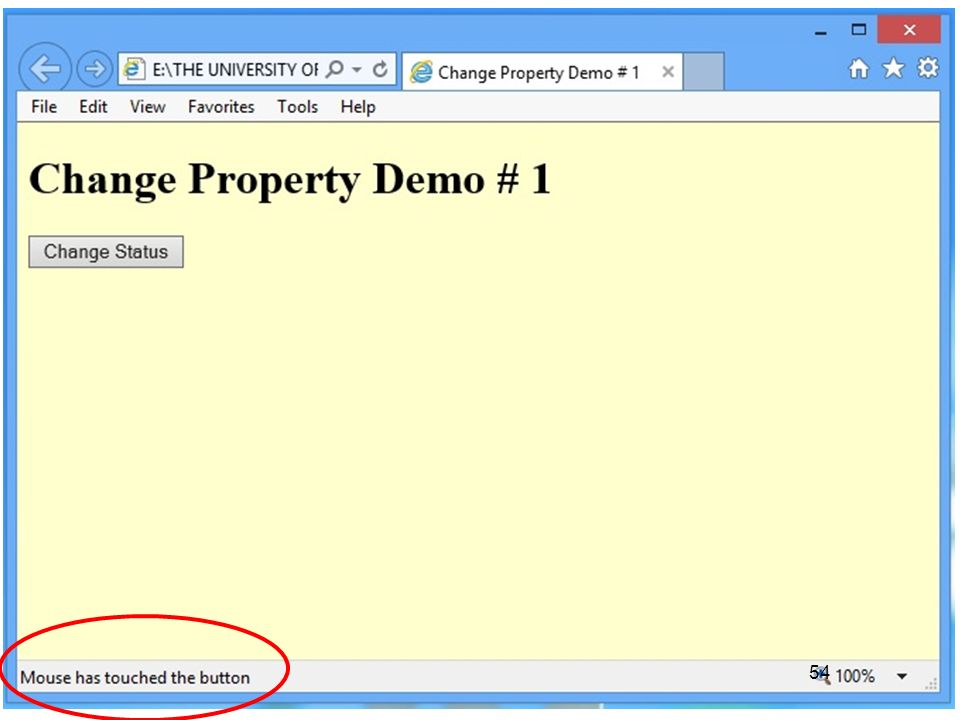The image size is (960, 720).
Task: Click the 'Change Property Demo # 1' heading
Action: [290, 179]
